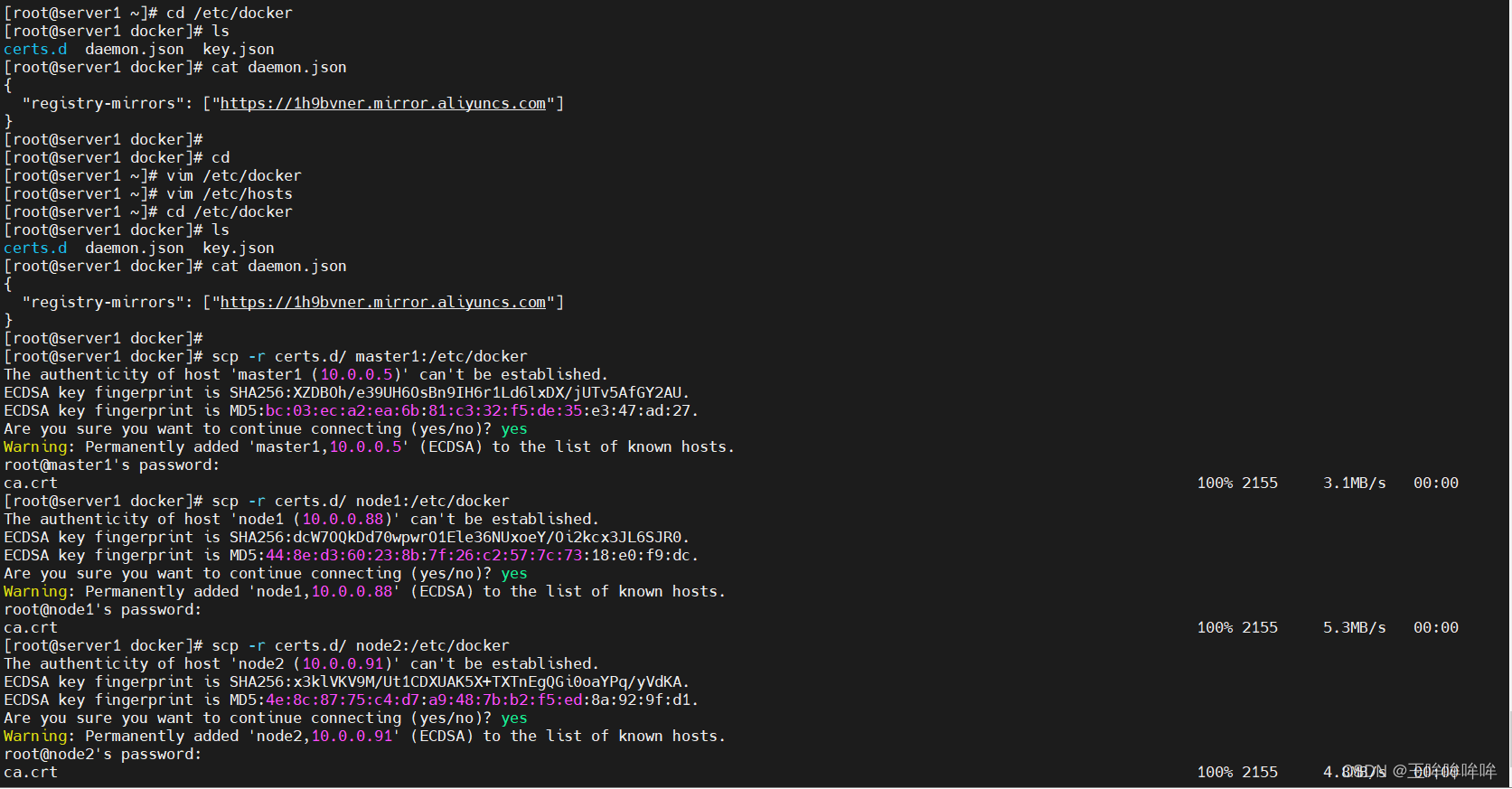The height and width of the screenshot is (789, 1512).
Task: Click the SHA256 fingerprint starting with x3klVKV9M
Action: click(x=459, y=682)
